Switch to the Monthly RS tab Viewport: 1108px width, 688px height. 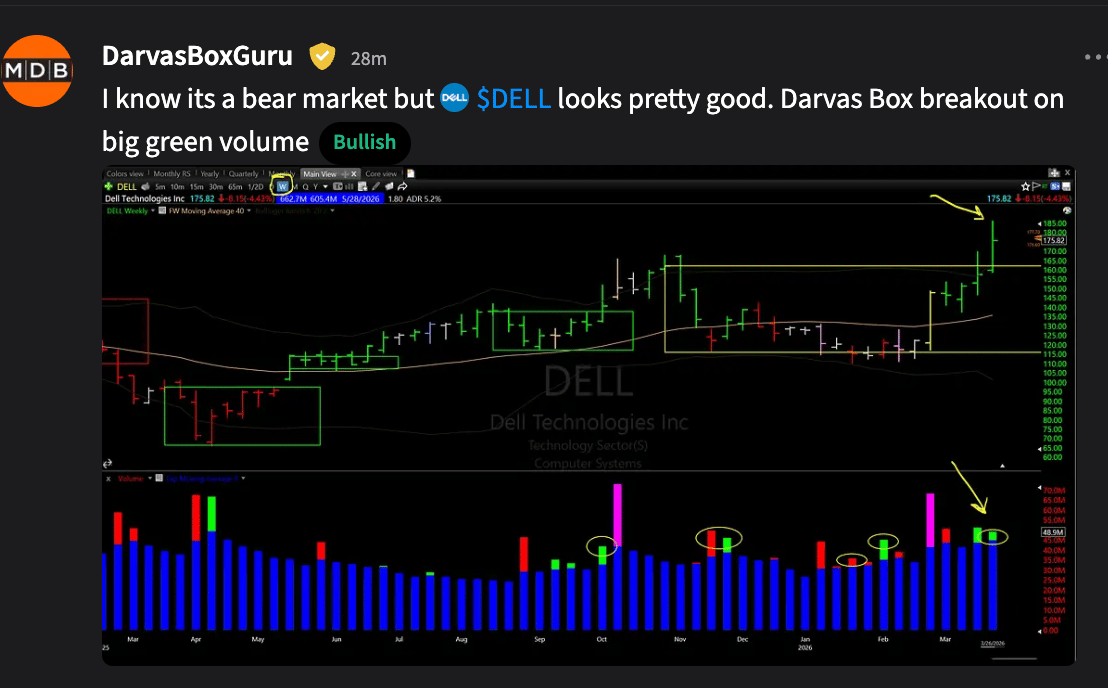click(172, 174)
